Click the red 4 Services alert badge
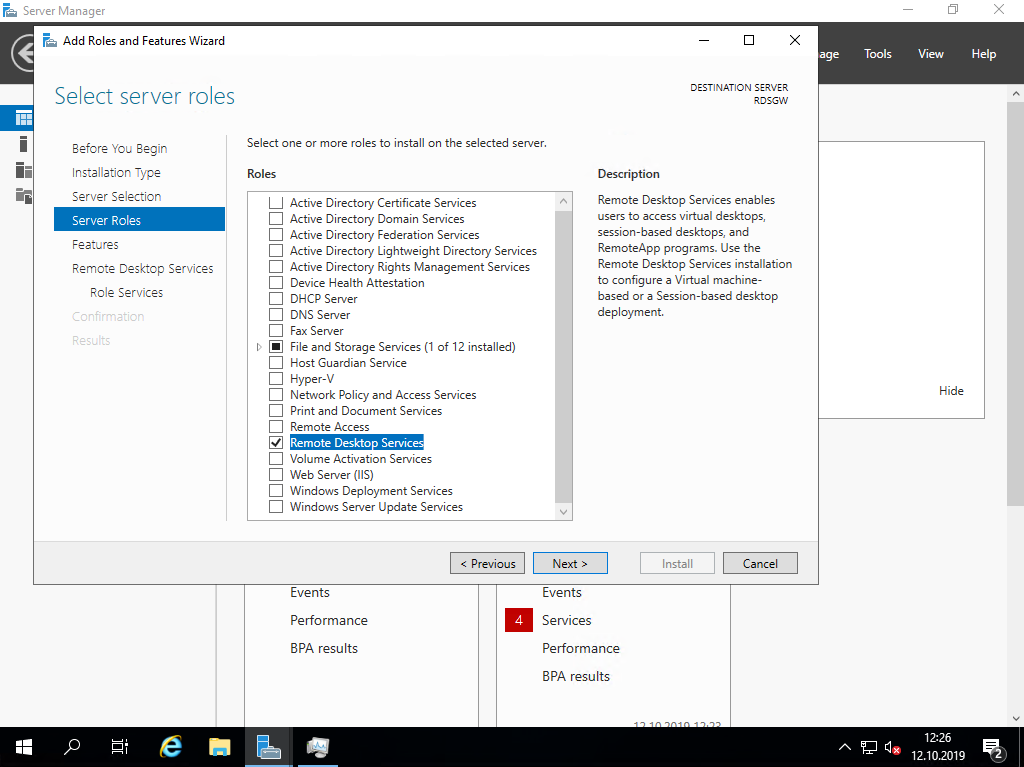 [519, 620]
